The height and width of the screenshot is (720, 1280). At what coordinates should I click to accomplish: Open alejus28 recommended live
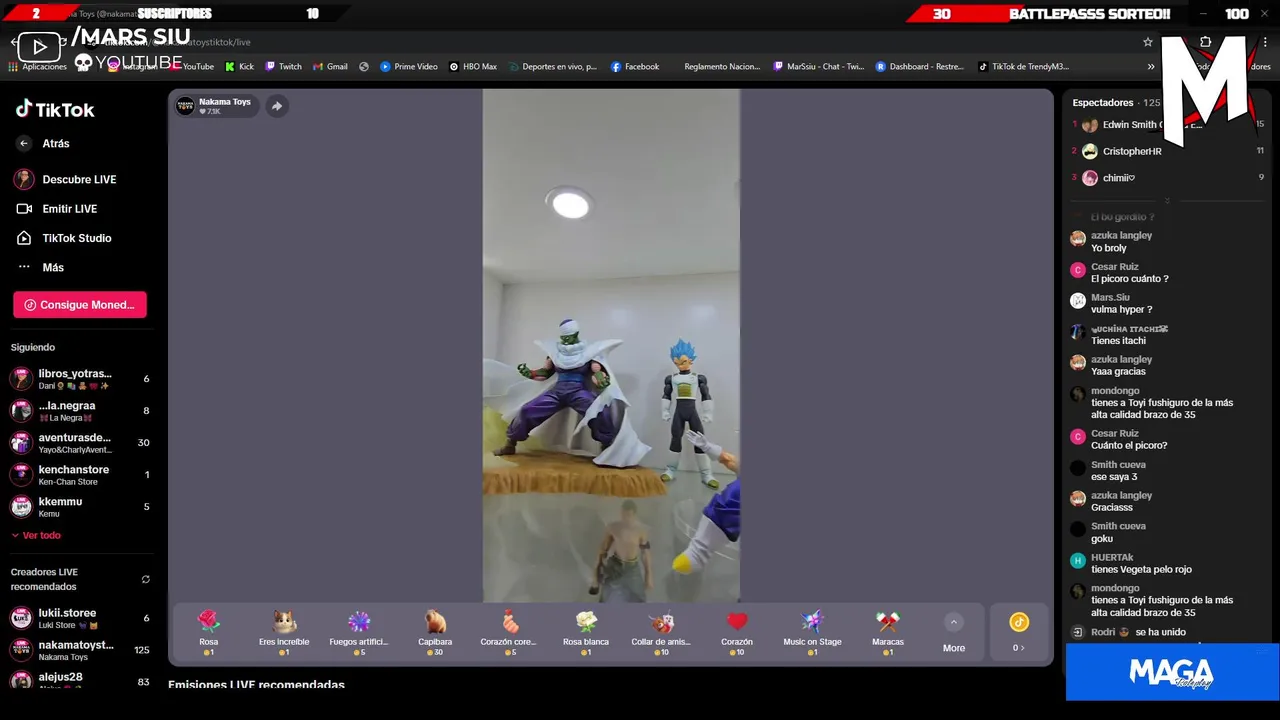80,680
